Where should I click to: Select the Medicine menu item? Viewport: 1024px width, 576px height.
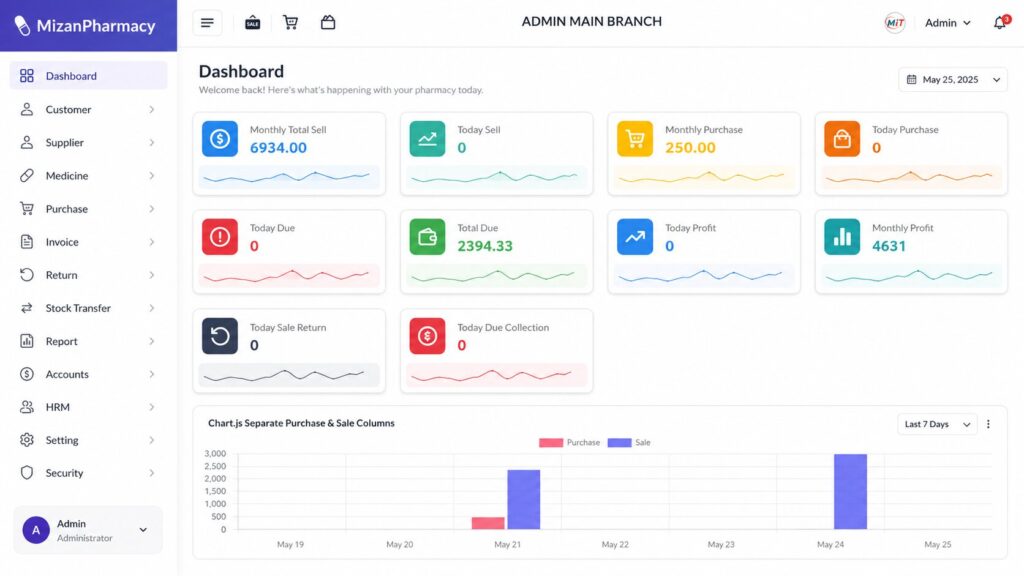88,176
